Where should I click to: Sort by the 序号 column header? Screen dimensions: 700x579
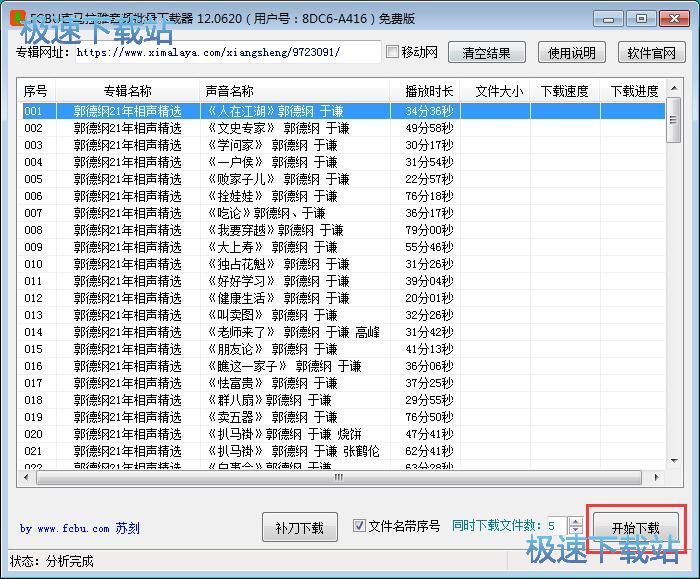click(36, 91)
